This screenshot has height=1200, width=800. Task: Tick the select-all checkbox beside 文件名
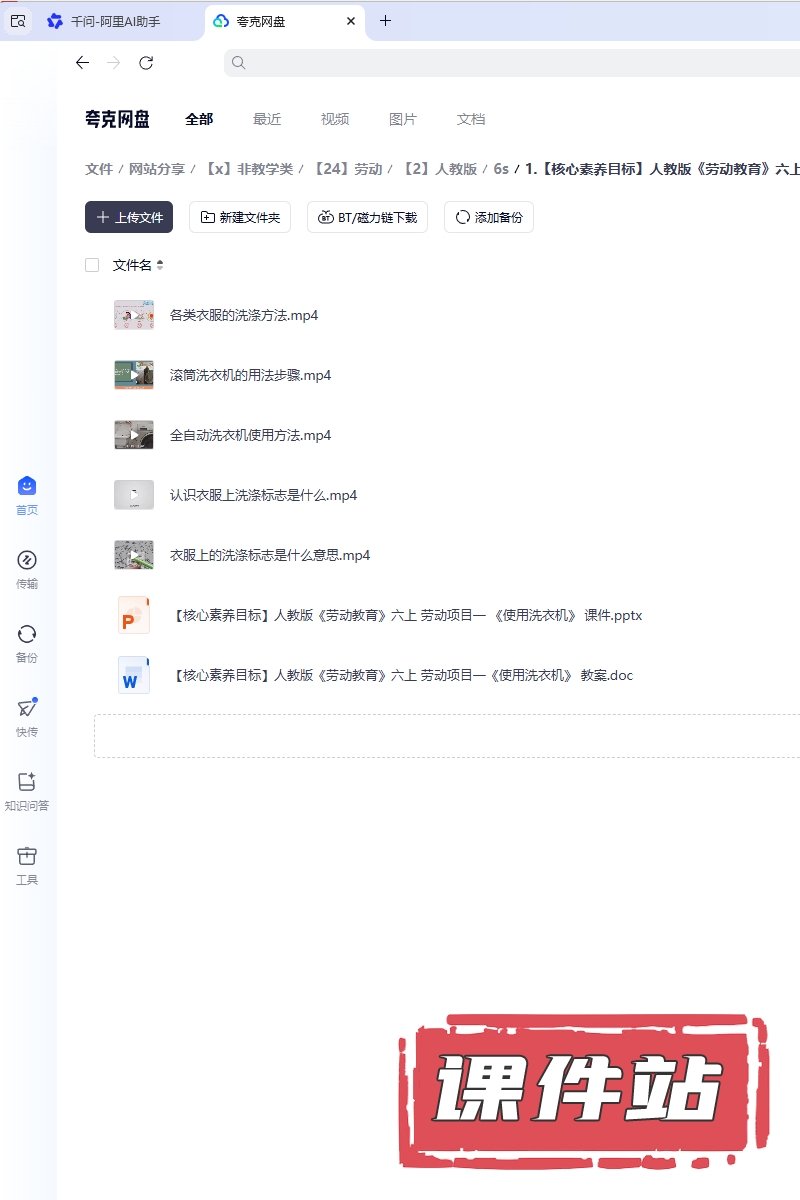(92, 265)
